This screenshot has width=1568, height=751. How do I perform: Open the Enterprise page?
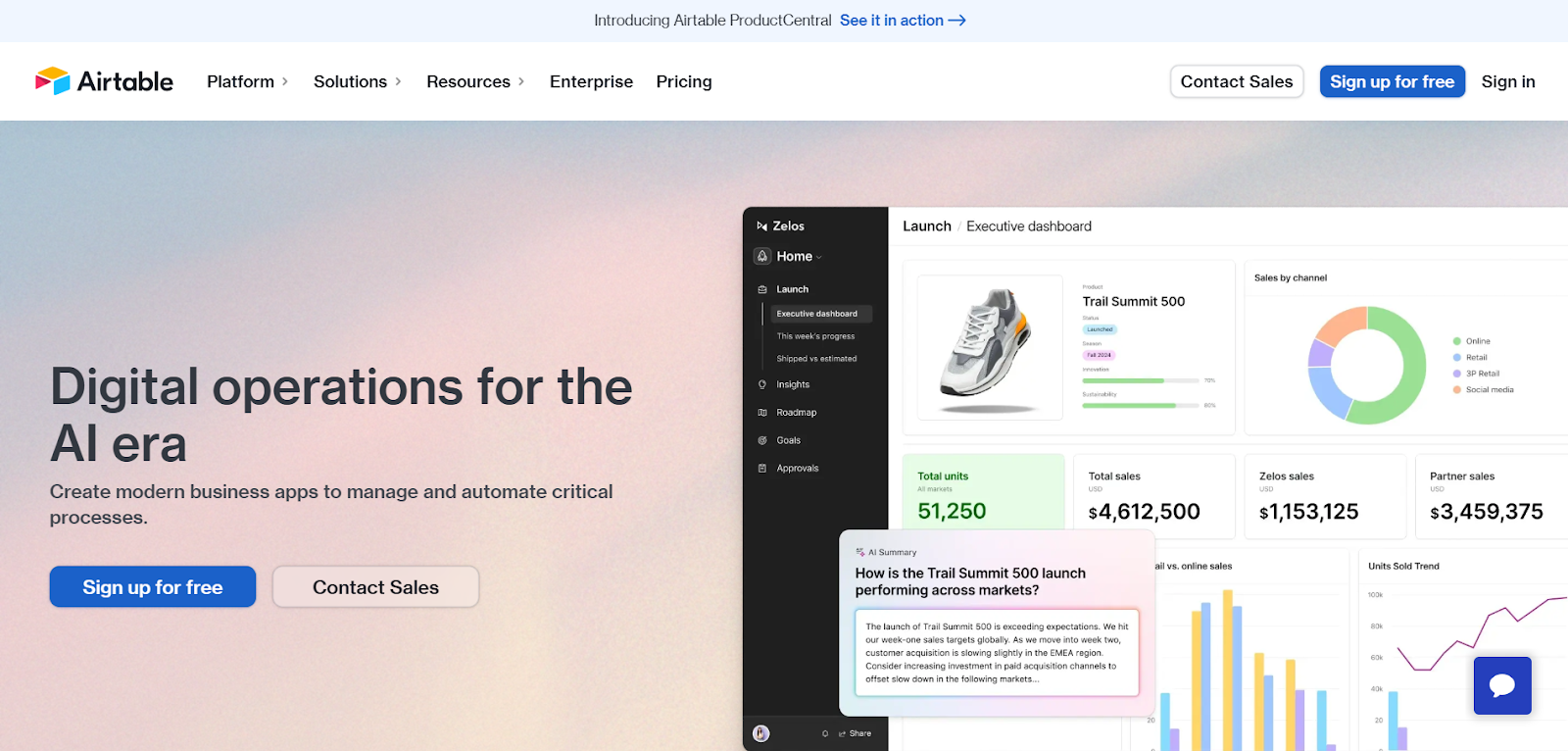point(591,81)
